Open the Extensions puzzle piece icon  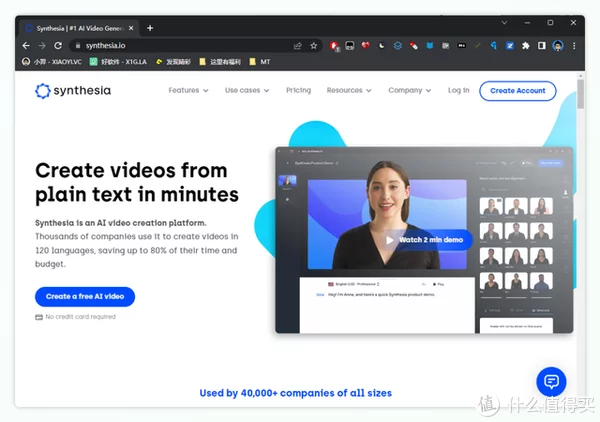tap(526, 46)
